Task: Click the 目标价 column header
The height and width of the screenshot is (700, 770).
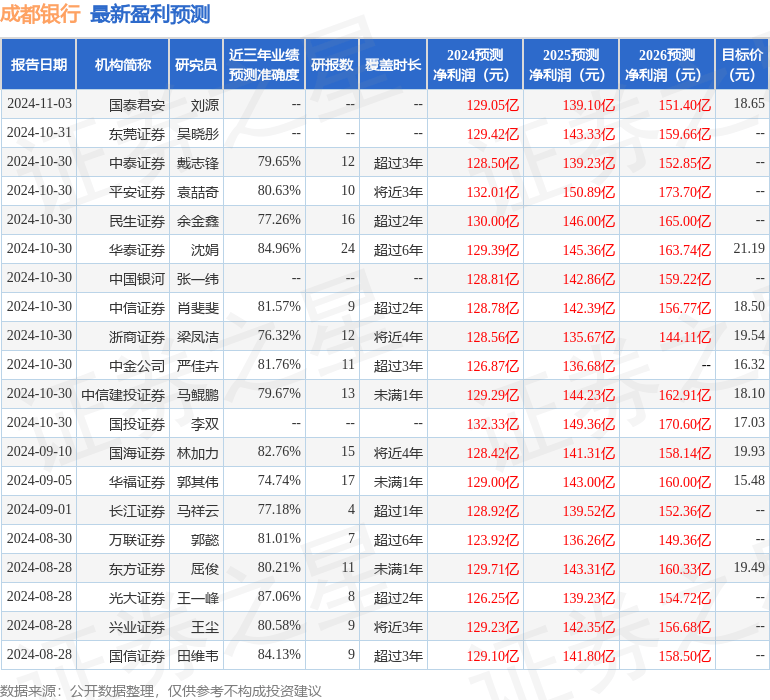Action: (x=742, y=64)
